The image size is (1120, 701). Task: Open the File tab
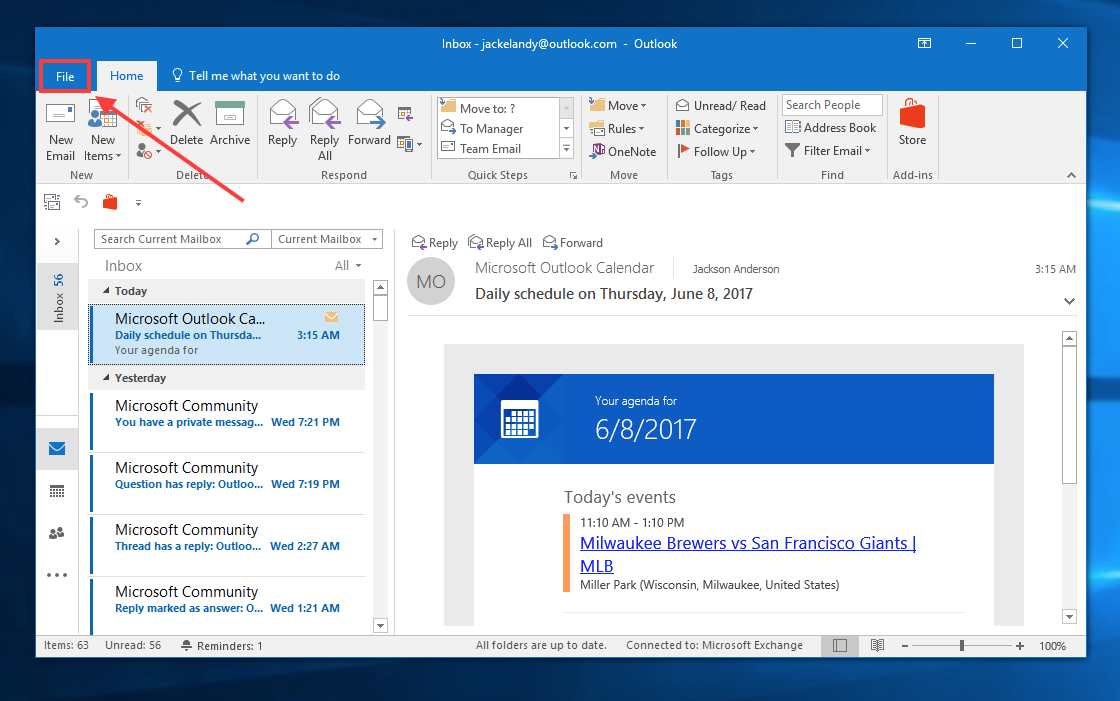[65, 76]
